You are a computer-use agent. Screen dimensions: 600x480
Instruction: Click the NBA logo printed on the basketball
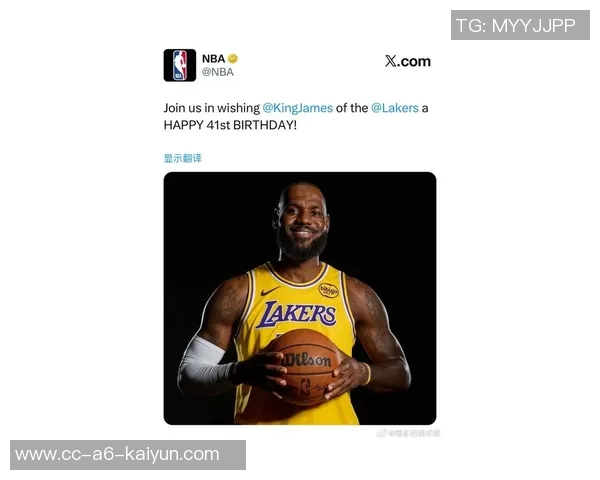click(x=305, y=388)
